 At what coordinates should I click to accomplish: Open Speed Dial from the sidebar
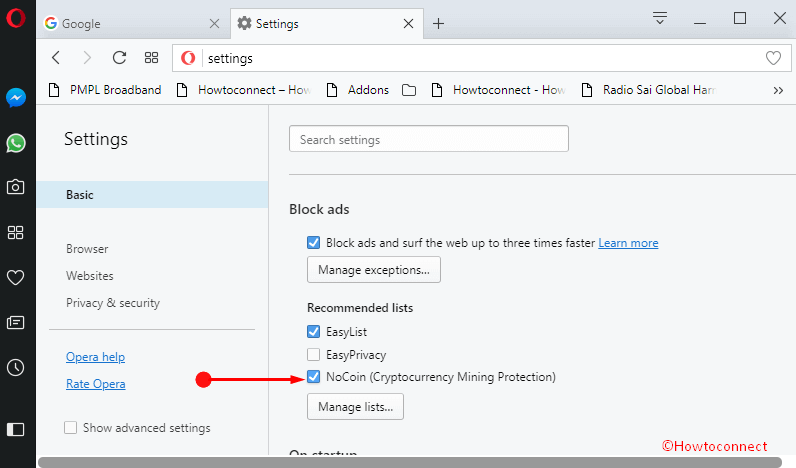click(x=16, y=232)
